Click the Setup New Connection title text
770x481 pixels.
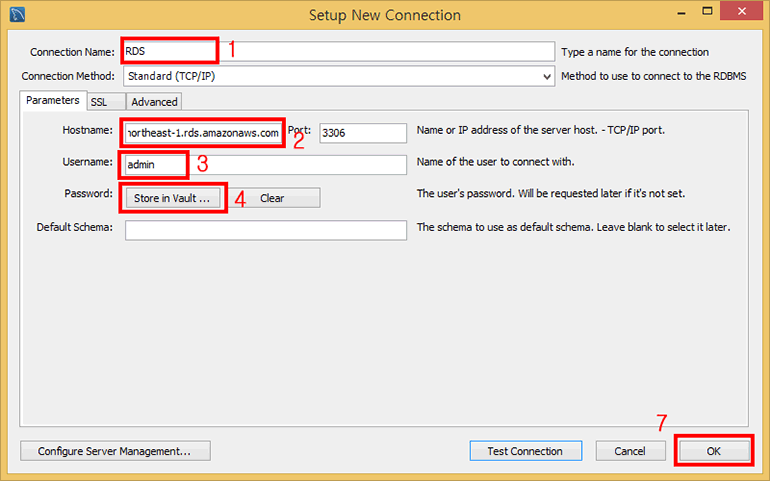(385, 15)
